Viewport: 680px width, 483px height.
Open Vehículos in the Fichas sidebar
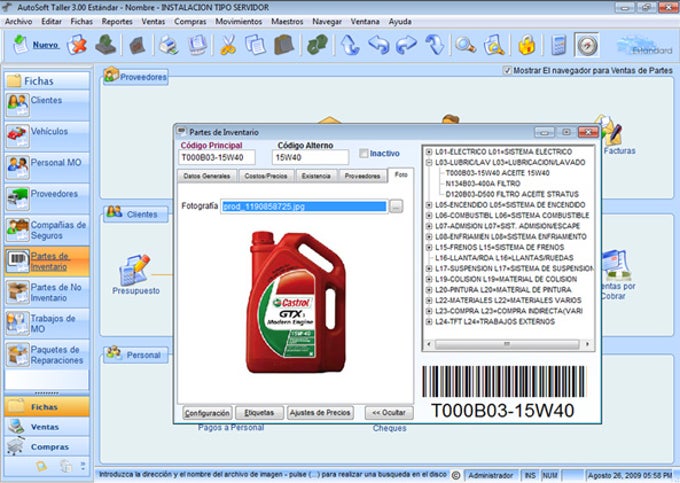click(47, 136)
